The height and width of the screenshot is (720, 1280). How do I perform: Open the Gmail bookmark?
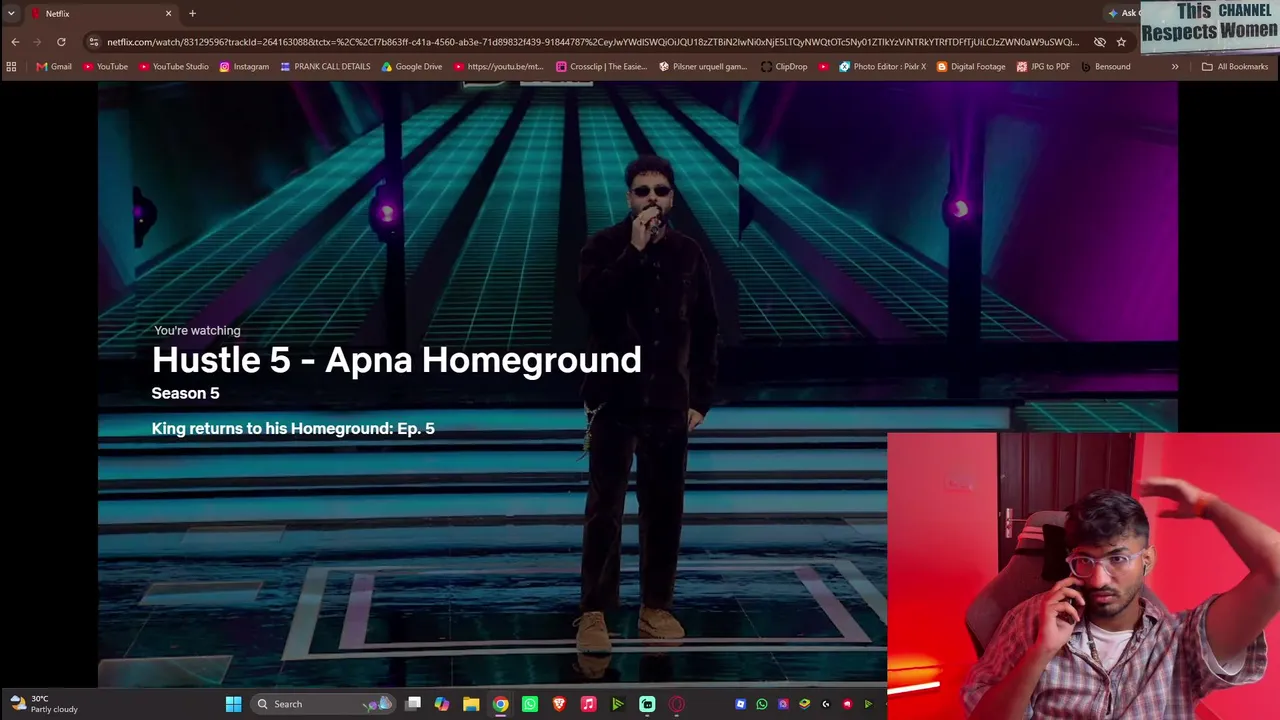tap(54, 67)
